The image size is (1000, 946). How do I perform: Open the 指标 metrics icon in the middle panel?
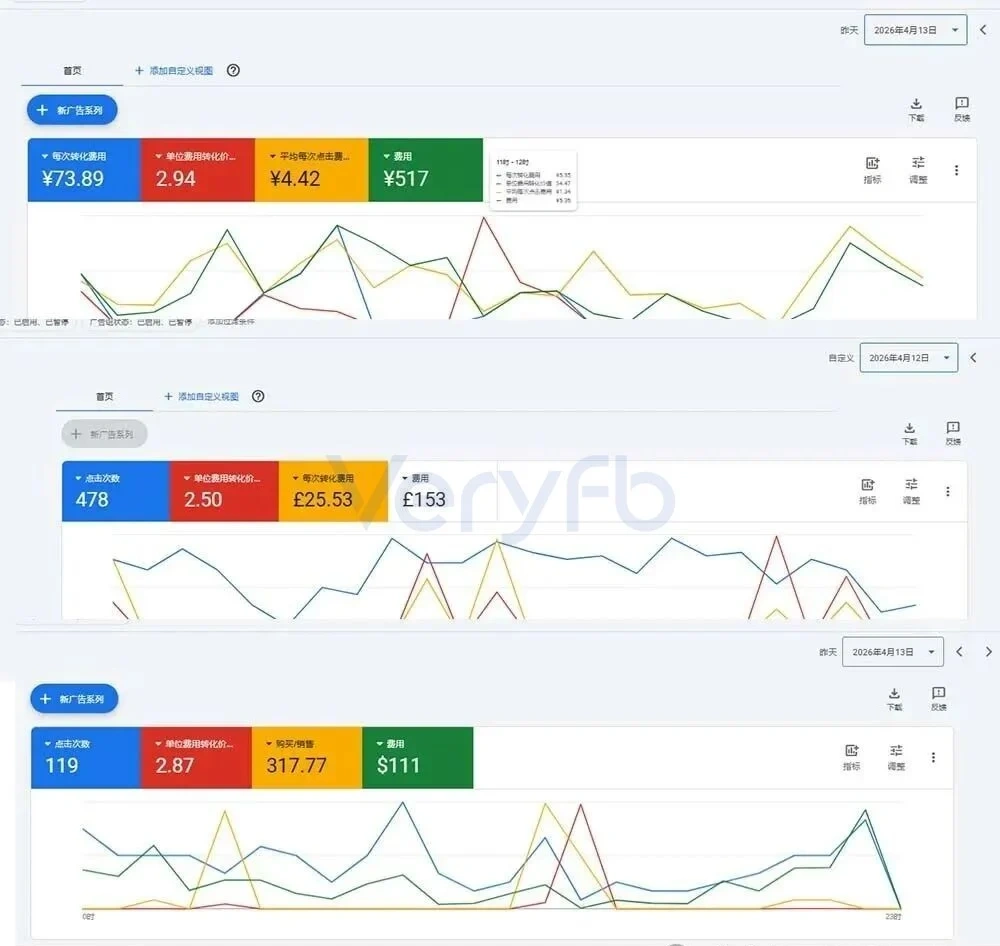(867, 491)
